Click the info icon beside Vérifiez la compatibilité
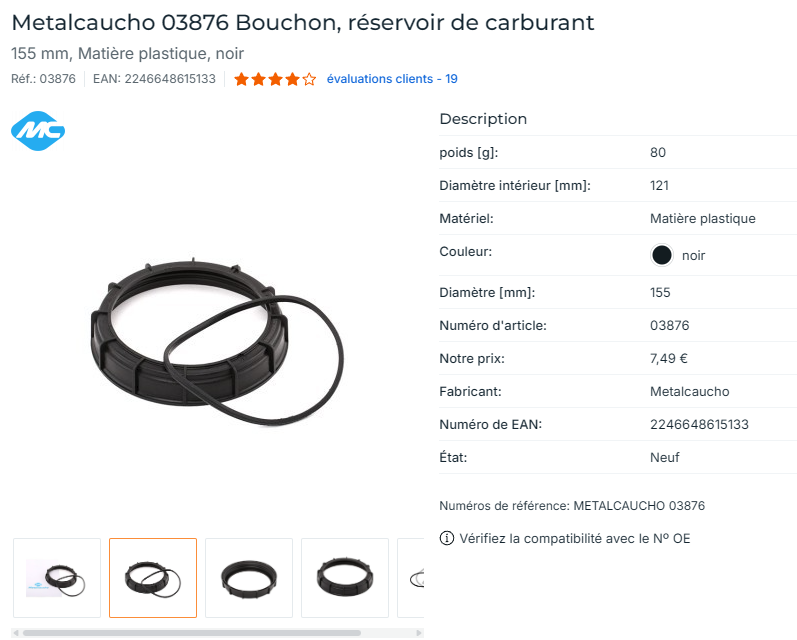This screenshot has width=797, height=640. point(446,538)
